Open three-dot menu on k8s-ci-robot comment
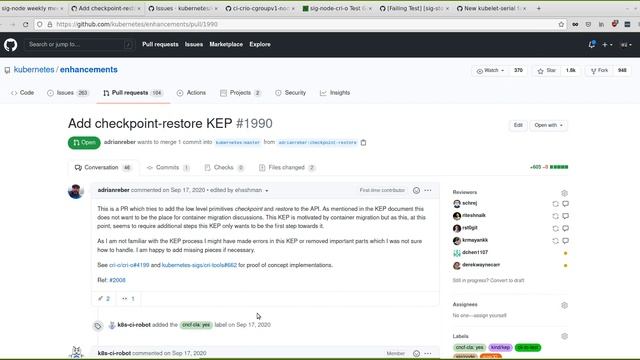 [x=428, y=353]
